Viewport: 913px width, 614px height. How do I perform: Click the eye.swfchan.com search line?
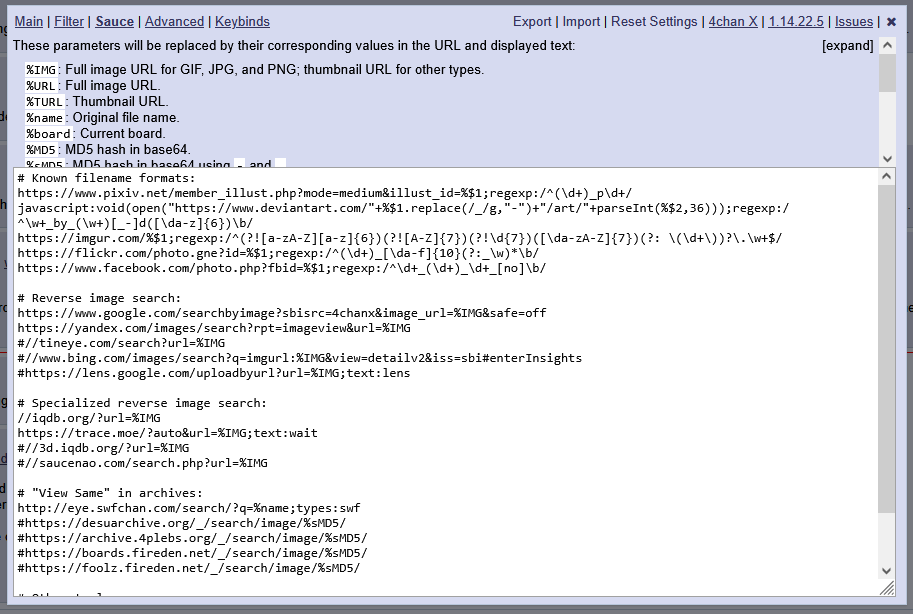pyautogui.click(x=189, y=508)
